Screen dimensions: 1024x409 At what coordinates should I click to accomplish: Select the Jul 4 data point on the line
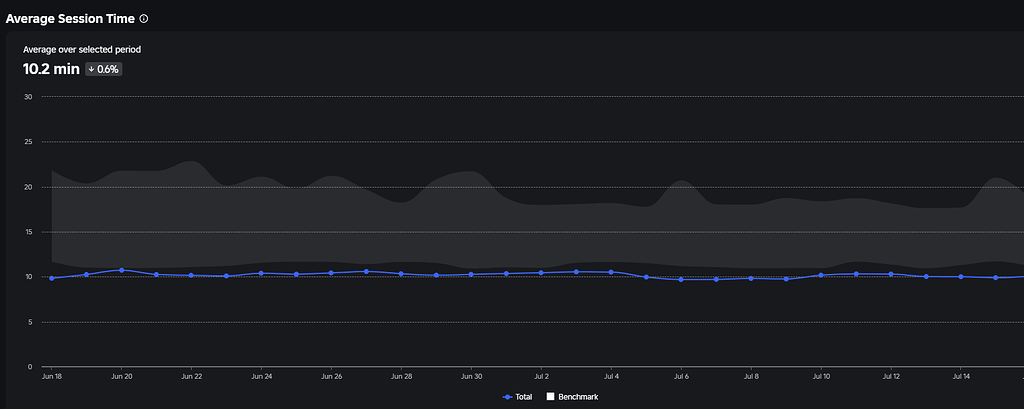point(611,272)
